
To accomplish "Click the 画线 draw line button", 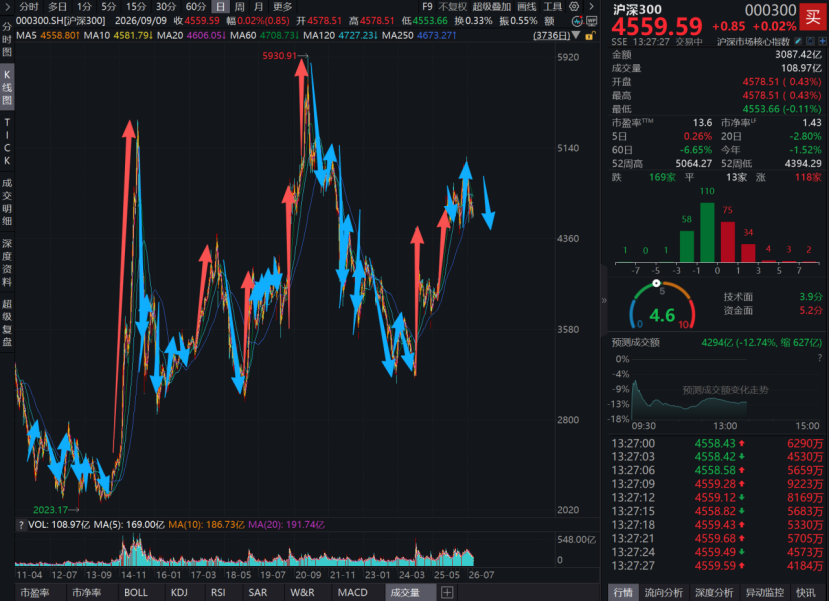I will coord(527,6).
